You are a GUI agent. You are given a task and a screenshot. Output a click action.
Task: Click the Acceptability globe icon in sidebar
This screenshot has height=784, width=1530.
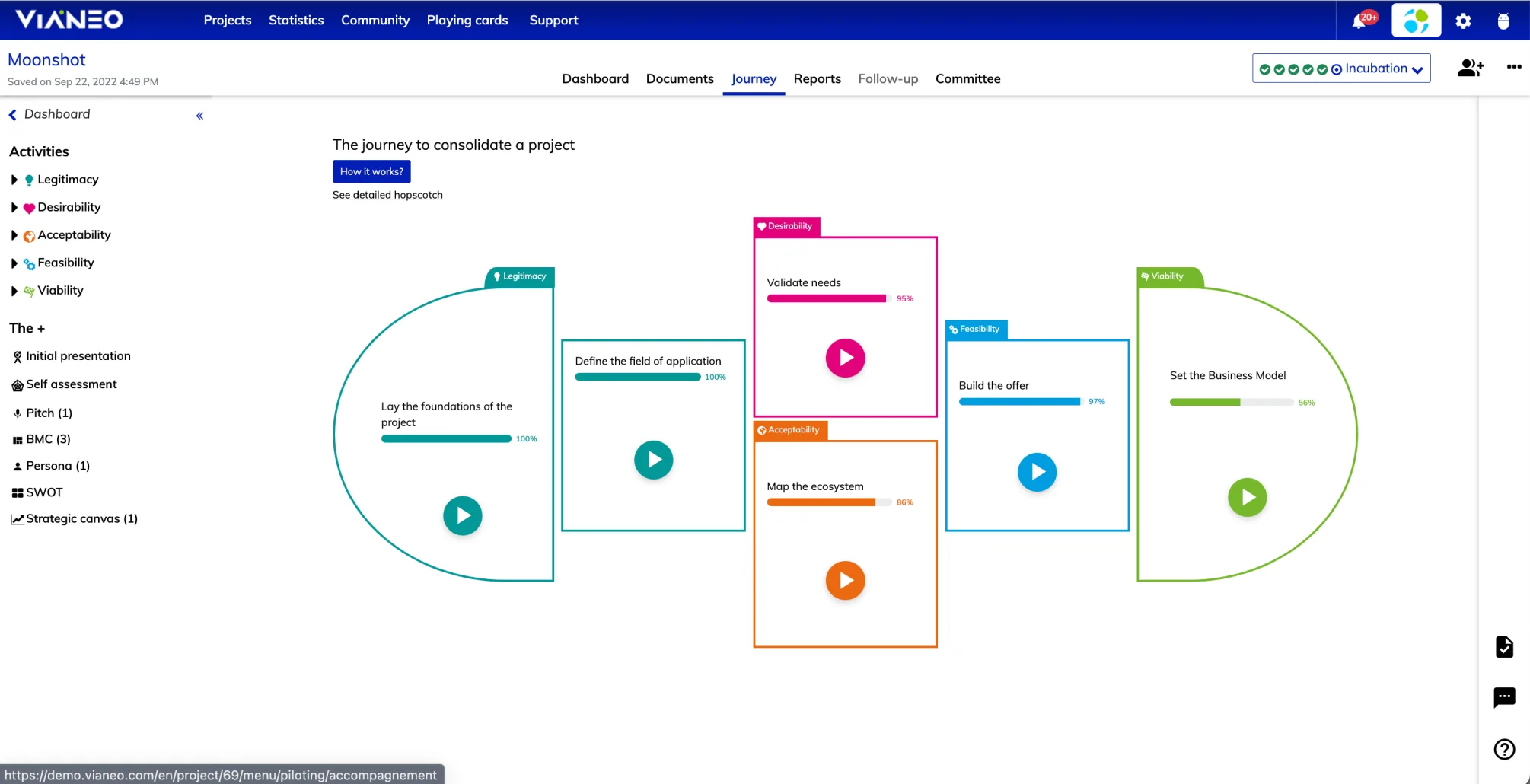pos(29,236)
